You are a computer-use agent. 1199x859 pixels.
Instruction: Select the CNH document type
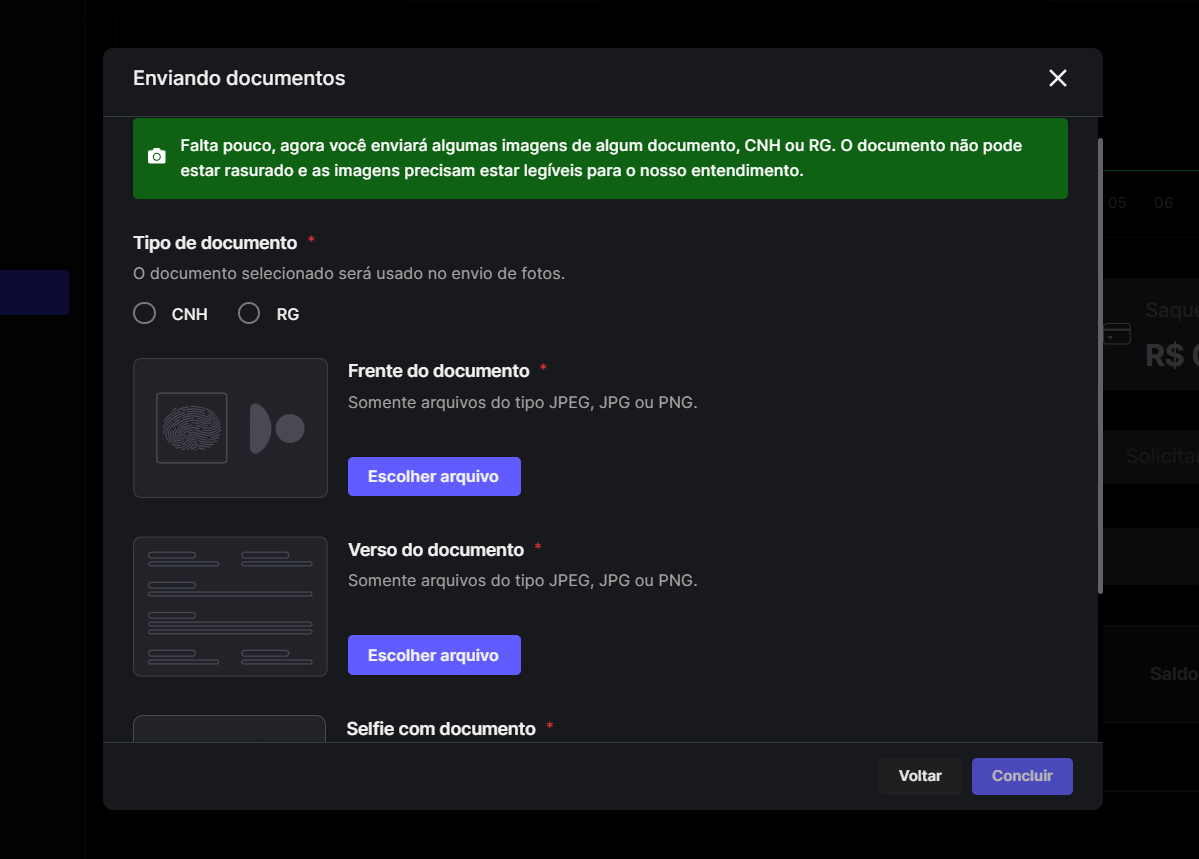click(145, 314)
